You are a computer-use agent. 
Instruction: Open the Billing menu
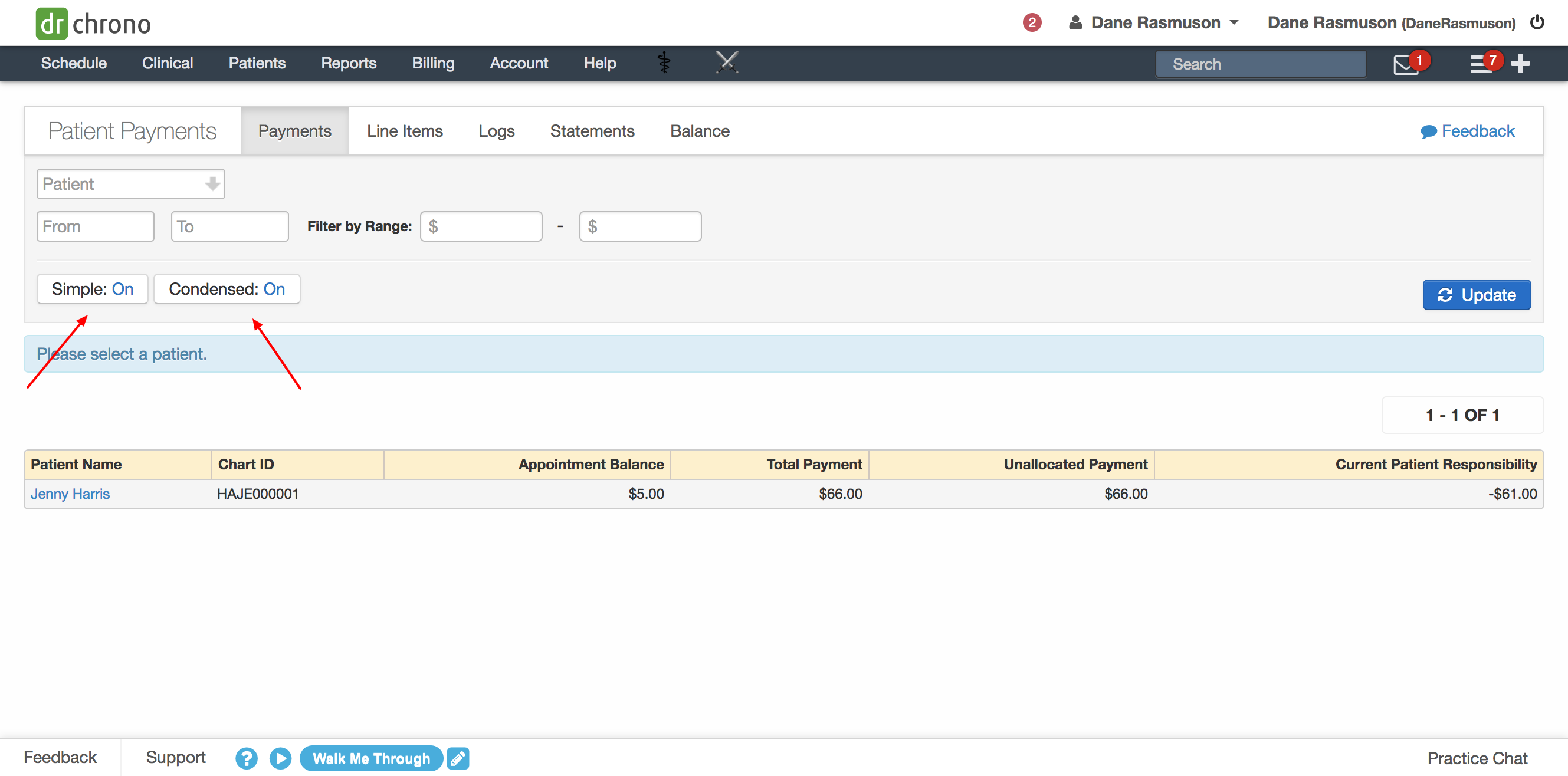[x=433, y=63]
